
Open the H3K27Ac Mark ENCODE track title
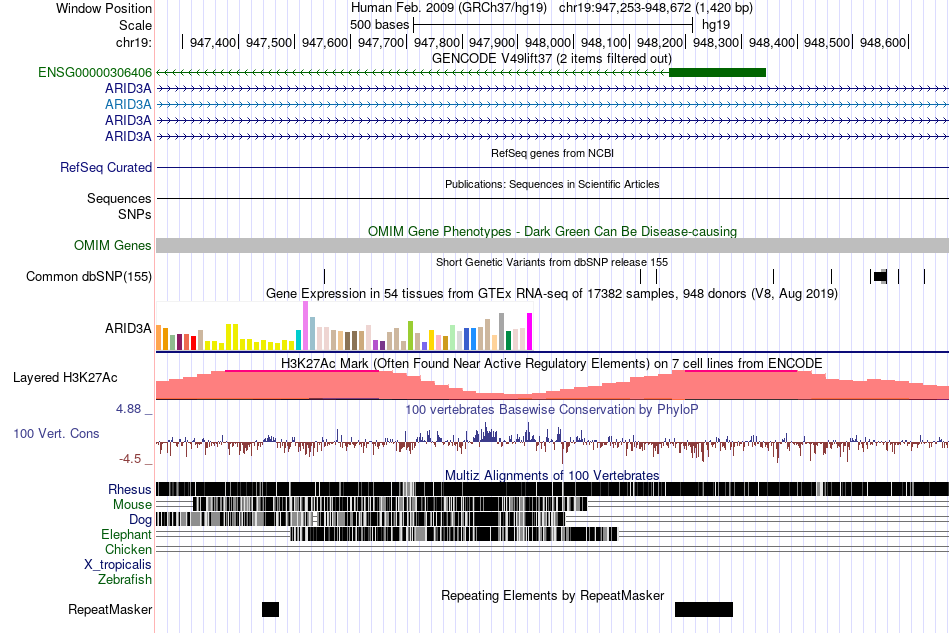pos(552,363)
